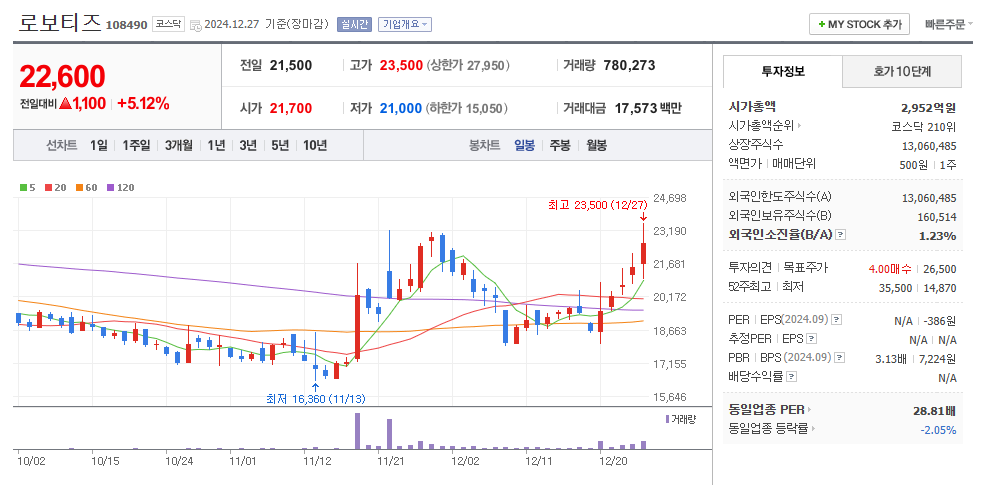Screen dimensions: 981x485
Task: Click the tallest purple volume bar
Action: point(358,431)
